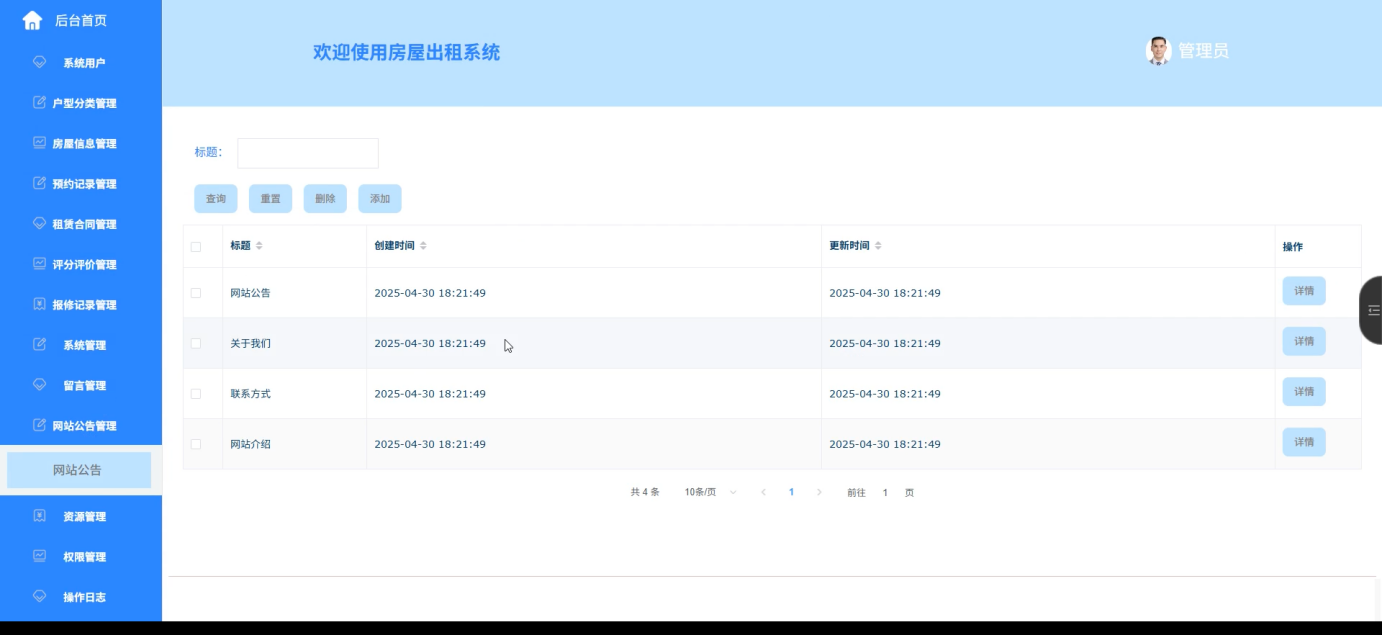Click the chart icon next to 权限管理
This screenshot has height=635, width=1382.
[40, 556]
